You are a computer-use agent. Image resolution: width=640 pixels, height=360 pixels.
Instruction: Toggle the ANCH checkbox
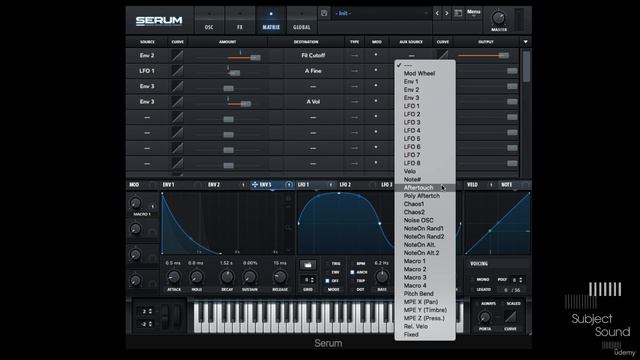click(x=353, y=272)
